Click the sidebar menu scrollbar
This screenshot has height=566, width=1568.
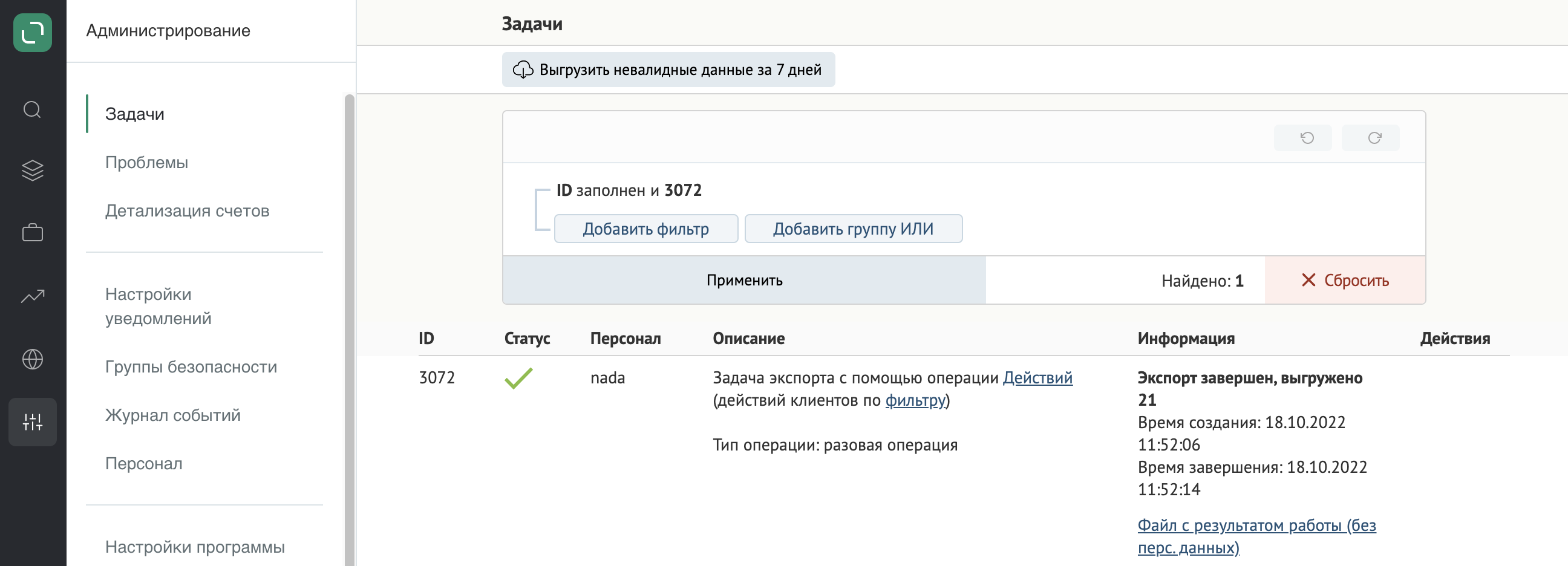[350, 328]
